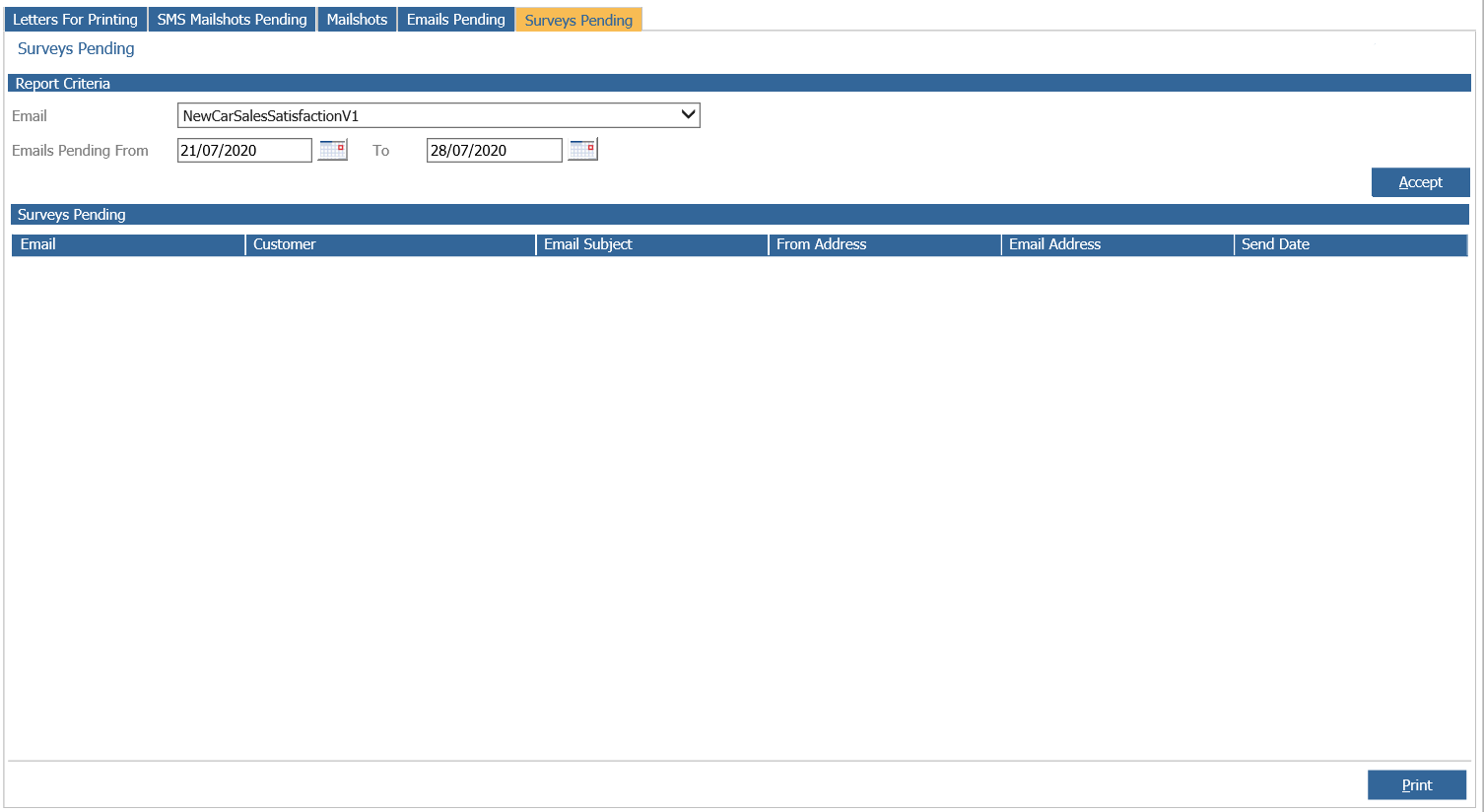This screenshot has width=1484, height=812.
Task: Open calendar picker for the To date
Action: (583, 150)
